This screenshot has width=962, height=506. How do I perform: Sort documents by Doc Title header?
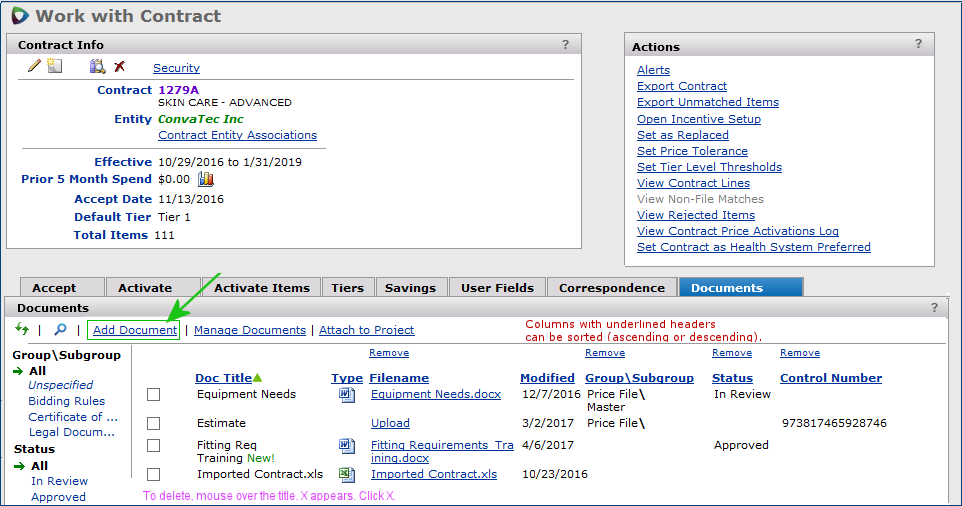click(x=223, y=378)
